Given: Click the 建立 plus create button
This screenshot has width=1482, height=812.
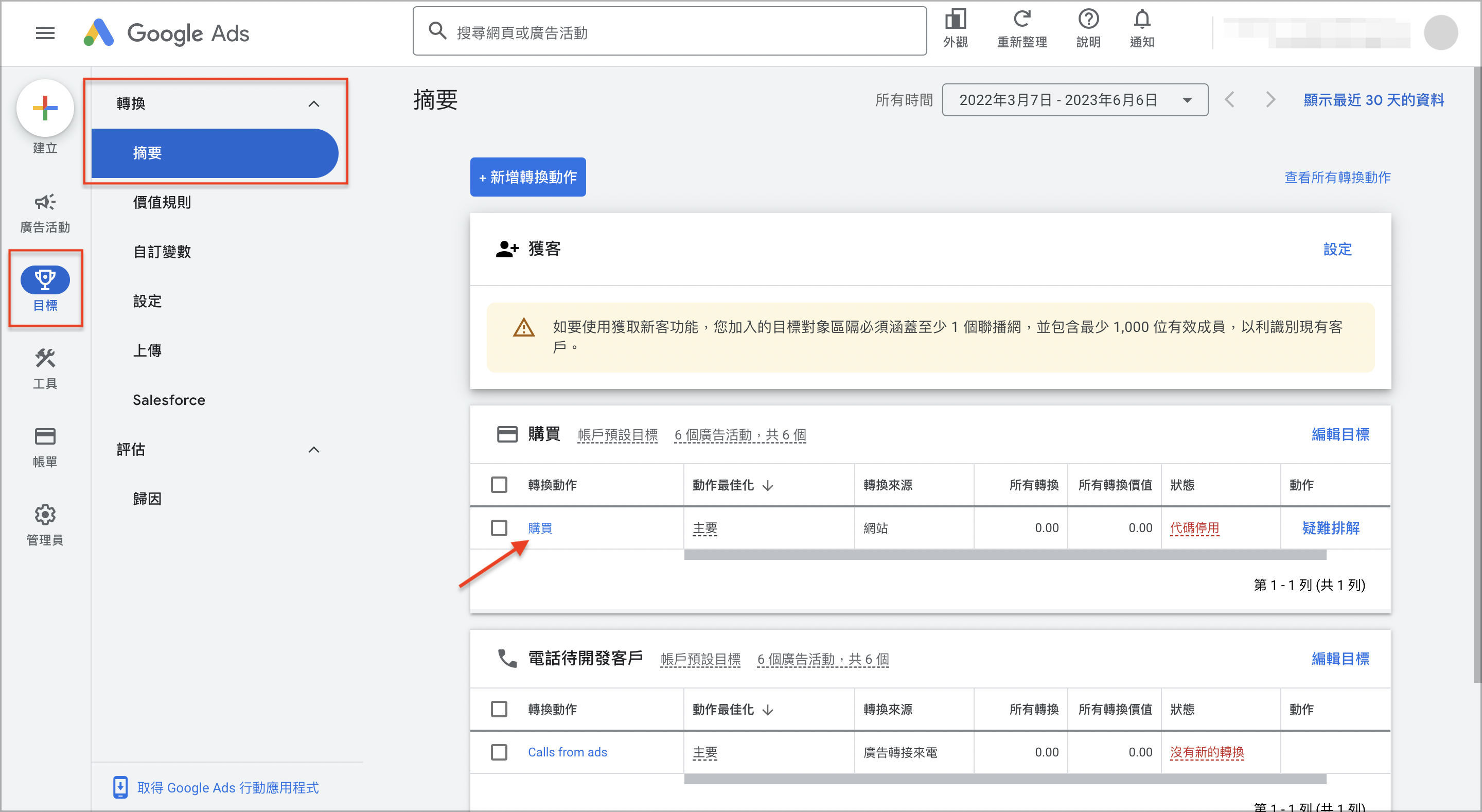Looking at the screenshot, I should click(45, 108).
